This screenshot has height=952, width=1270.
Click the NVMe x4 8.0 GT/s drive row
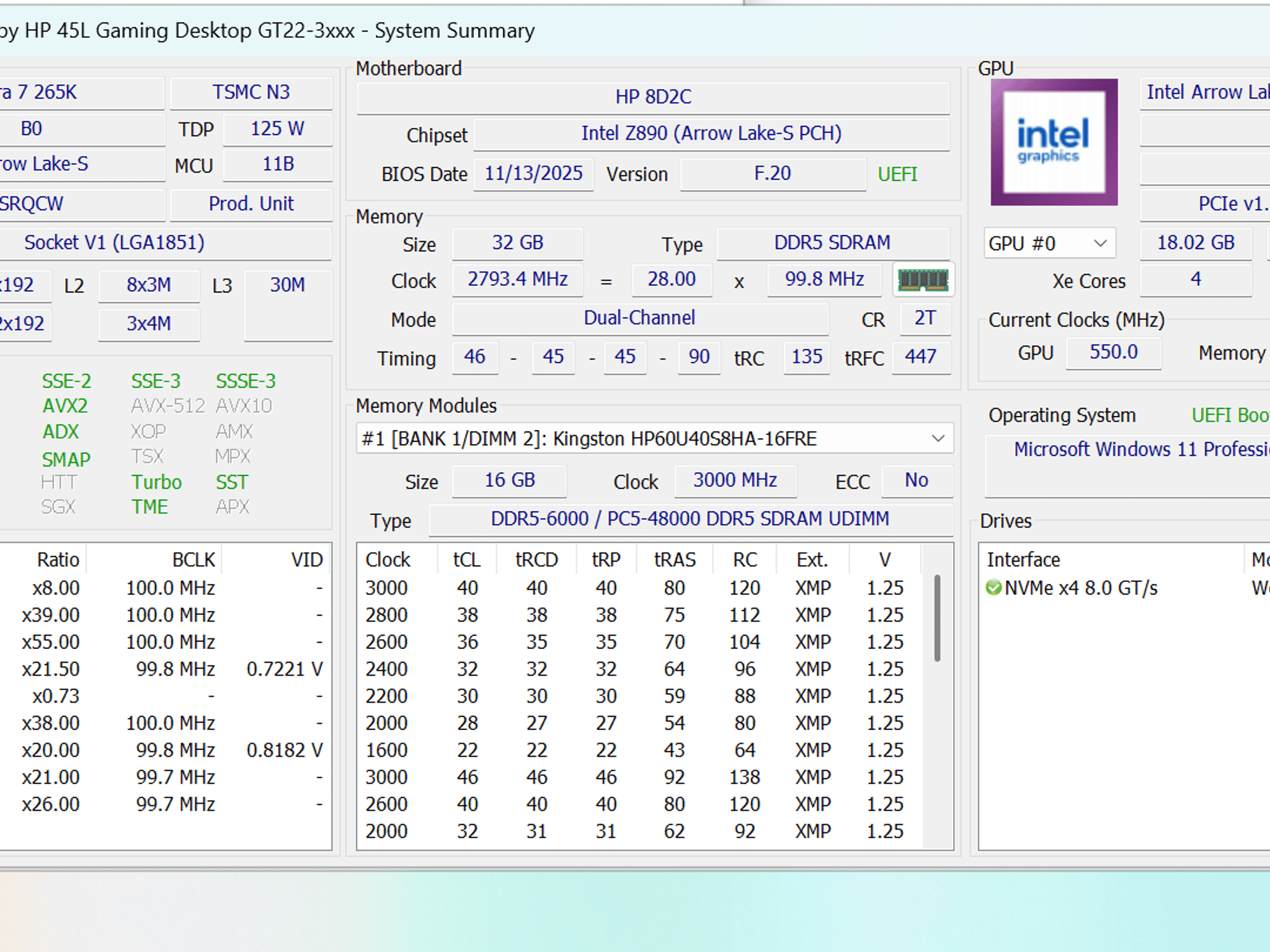pyautogui.click(x=1125, y=588)
